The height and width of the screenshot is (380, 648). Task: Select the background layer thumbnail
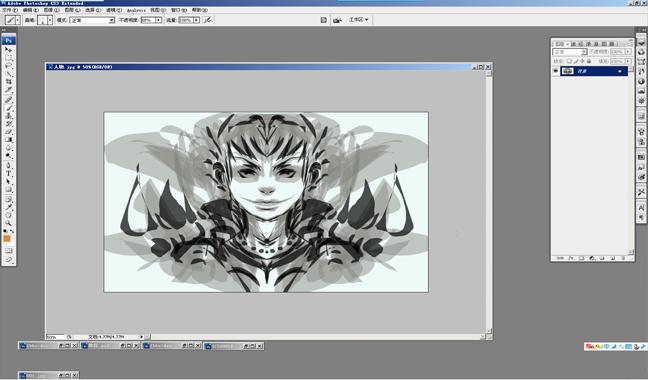[x=567, y=71]
